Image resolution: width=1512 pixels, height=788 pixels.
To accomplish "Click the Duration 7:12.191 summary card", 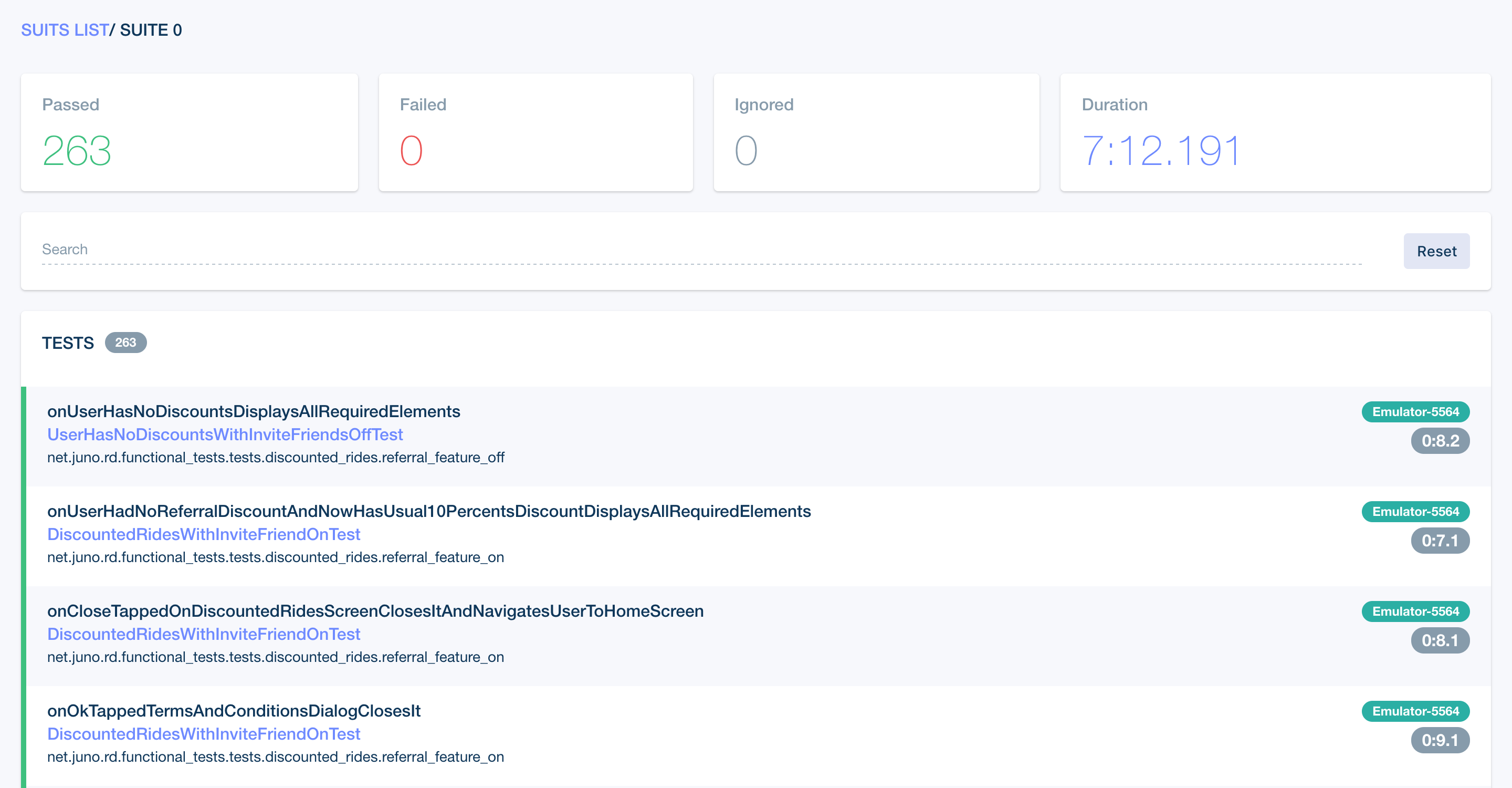I will coord(1275,132).
